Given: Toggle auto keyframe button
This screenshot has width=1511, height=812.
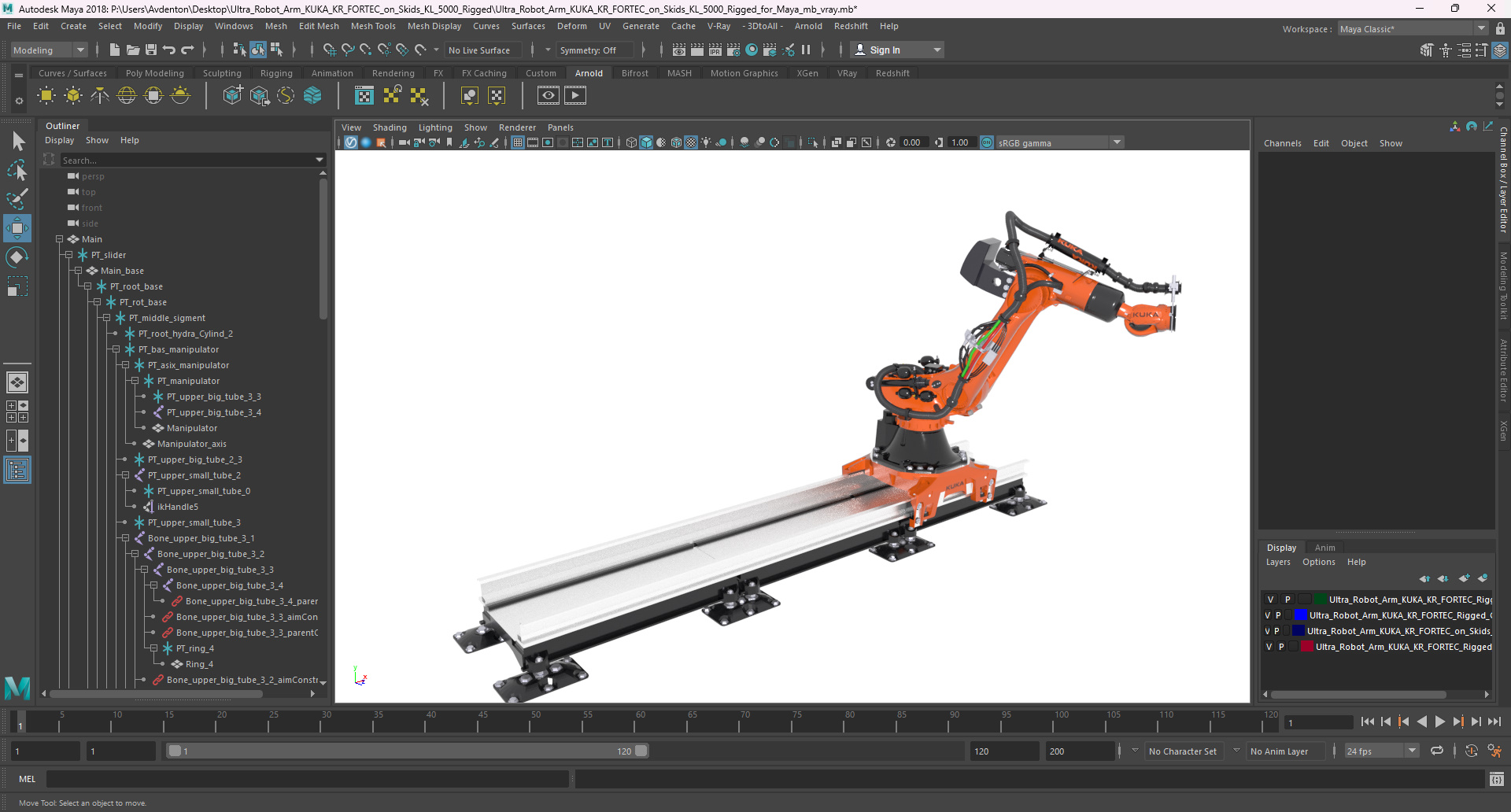Looking at the screenshot, I should 1472,751.
